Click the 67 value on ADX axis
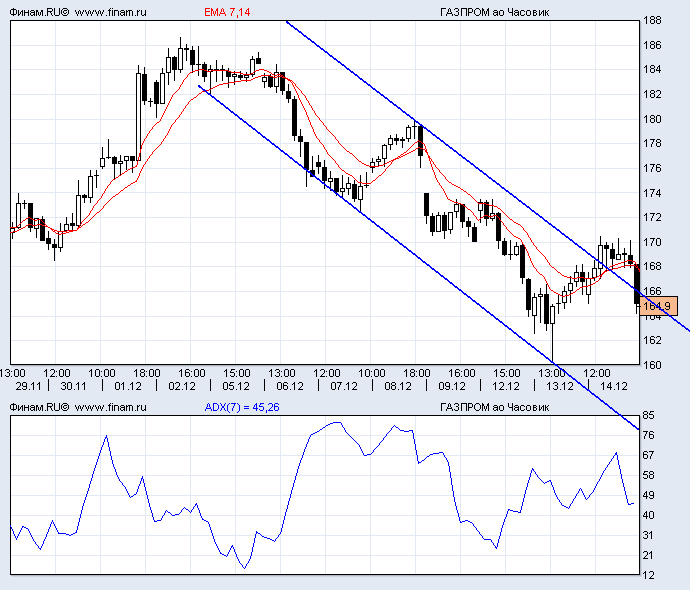Screen dimensions: 690x590 [649, 455]
